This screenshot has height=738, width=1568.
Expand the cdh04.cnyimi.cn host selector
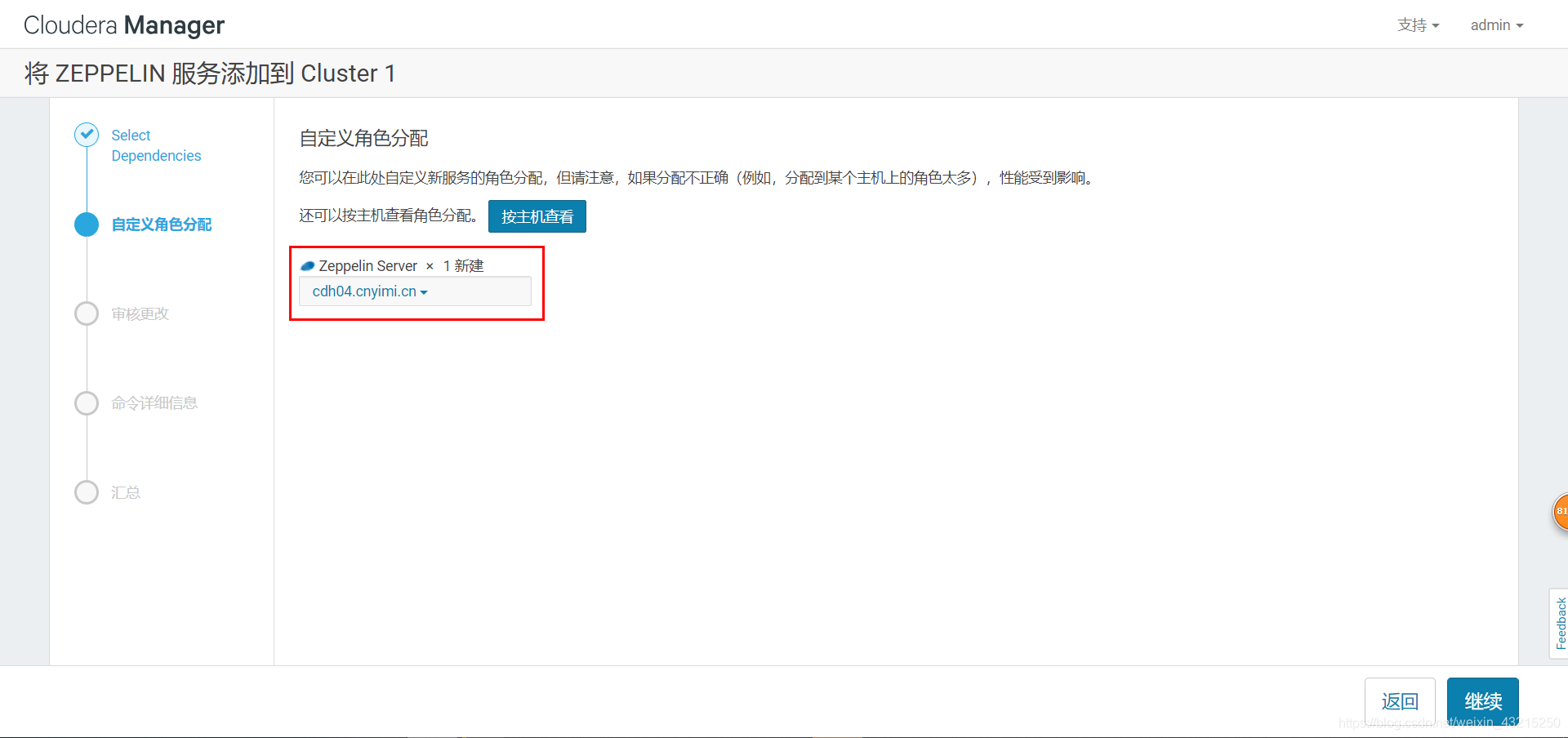point(415,291)
